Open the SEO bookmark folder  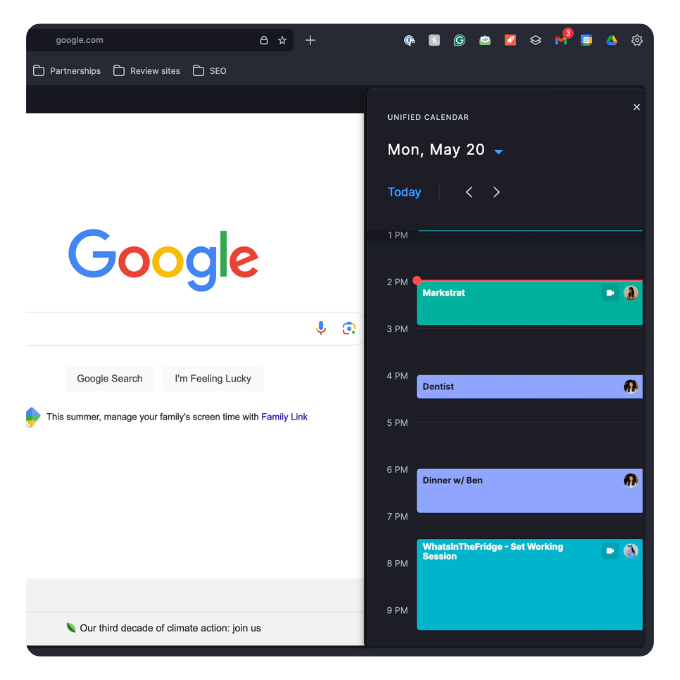click(x=210, y=71)
